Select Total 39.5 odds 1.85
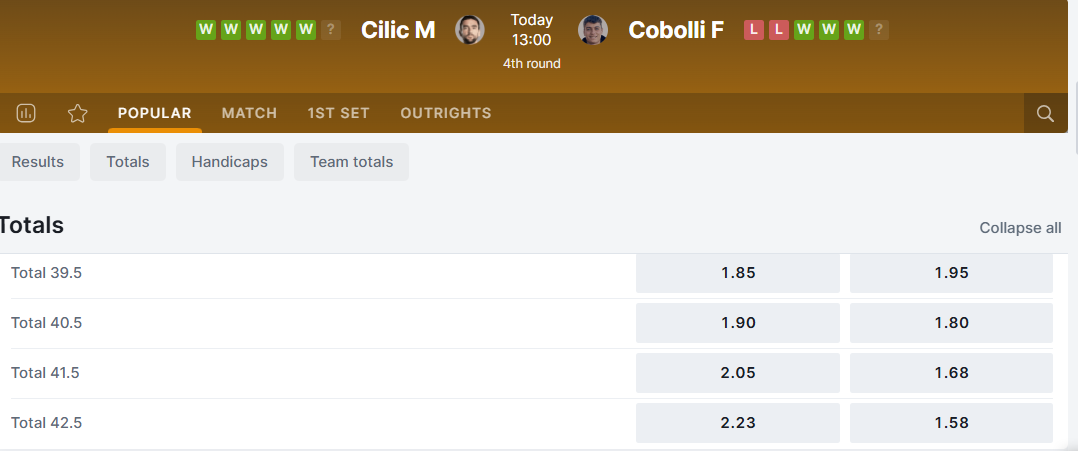Screen dimensions: 1078x451 tap(737, 273)
